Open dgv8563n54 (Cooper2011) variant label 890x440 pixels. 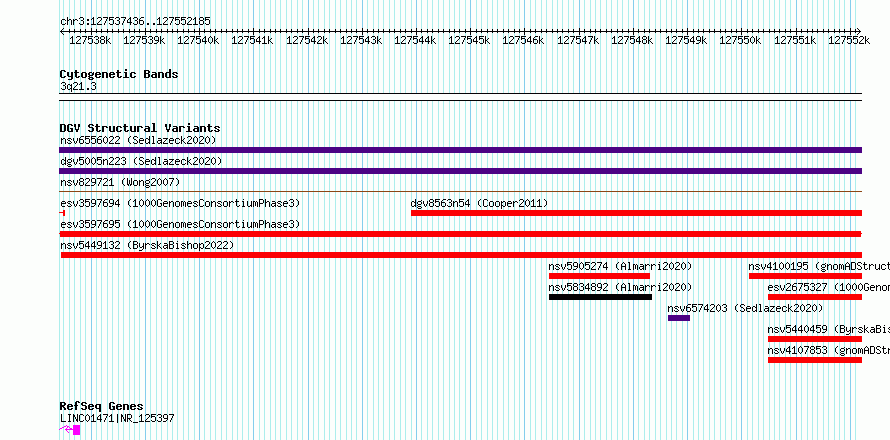tap(479, 203)
